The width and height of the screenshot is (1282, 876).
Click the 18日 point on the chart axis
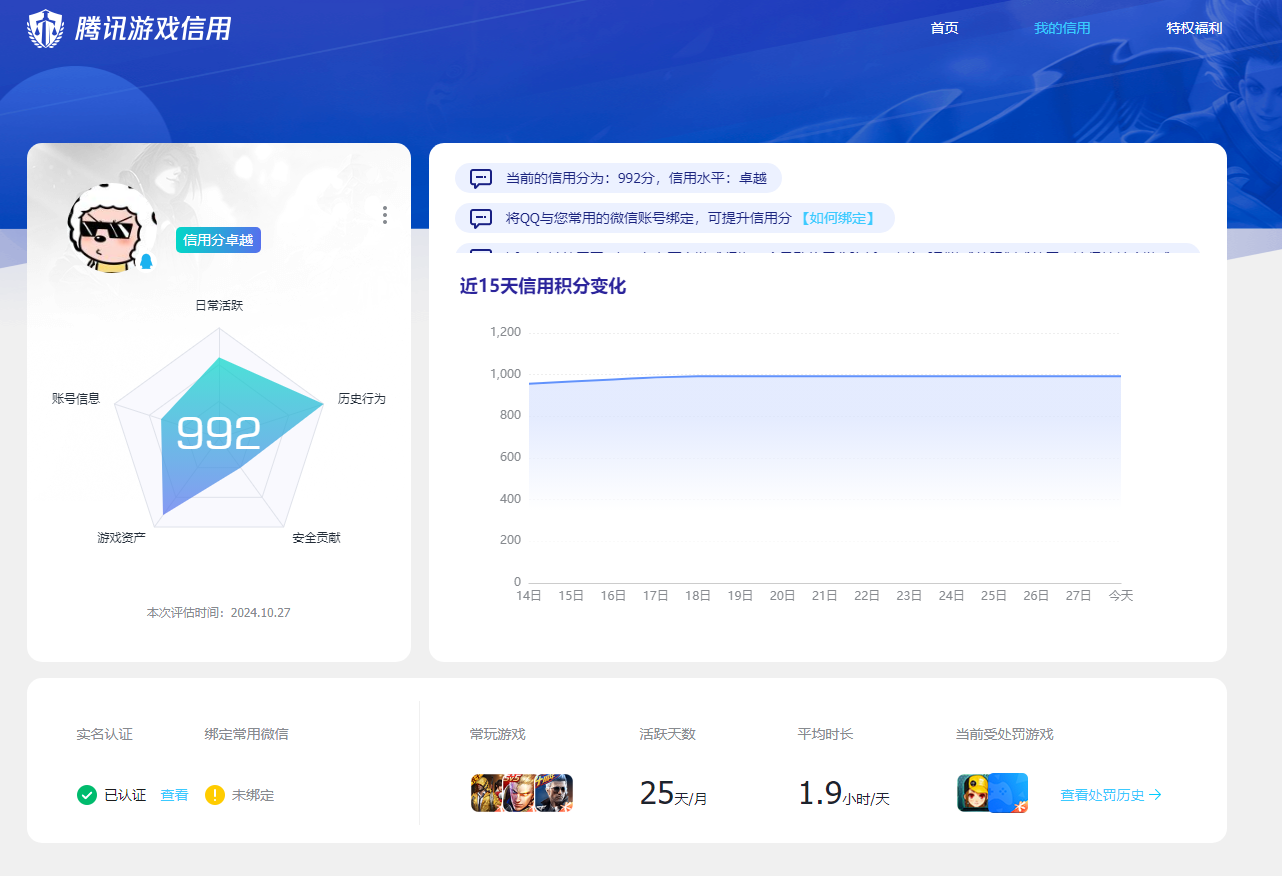click(697, 595)
